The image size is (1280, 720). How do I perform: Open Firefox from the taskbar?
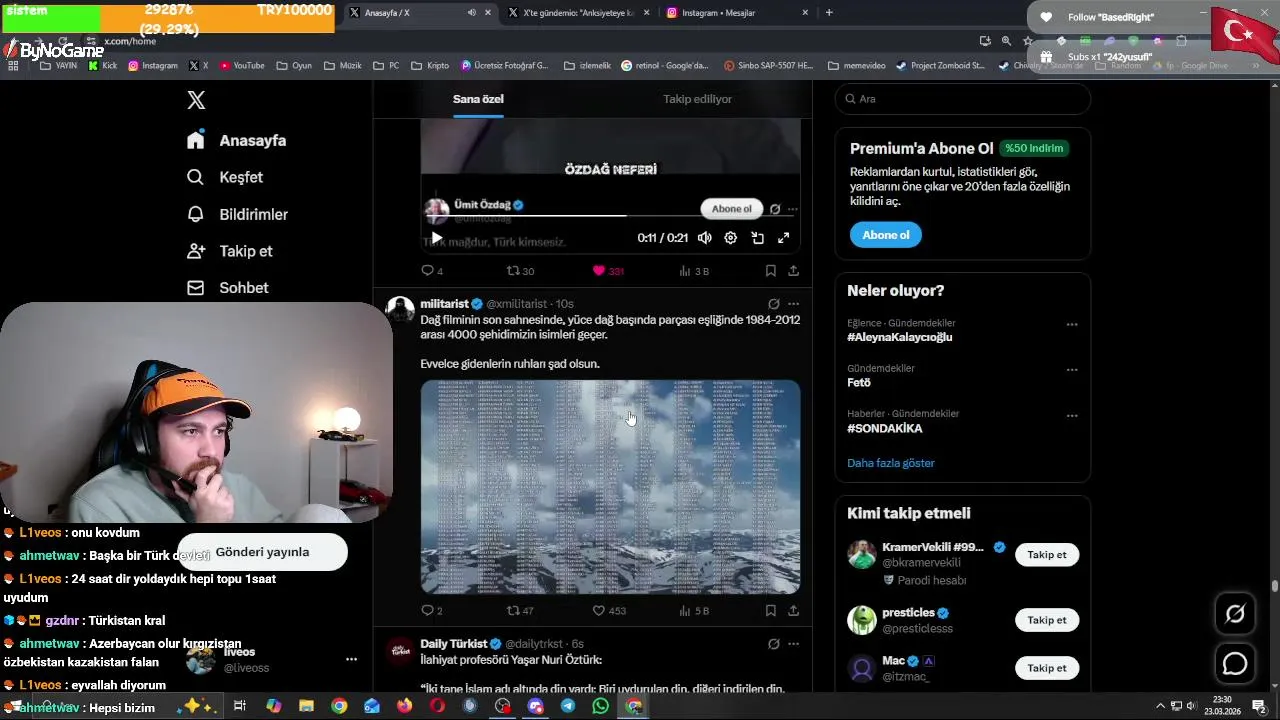coord(404,706)
